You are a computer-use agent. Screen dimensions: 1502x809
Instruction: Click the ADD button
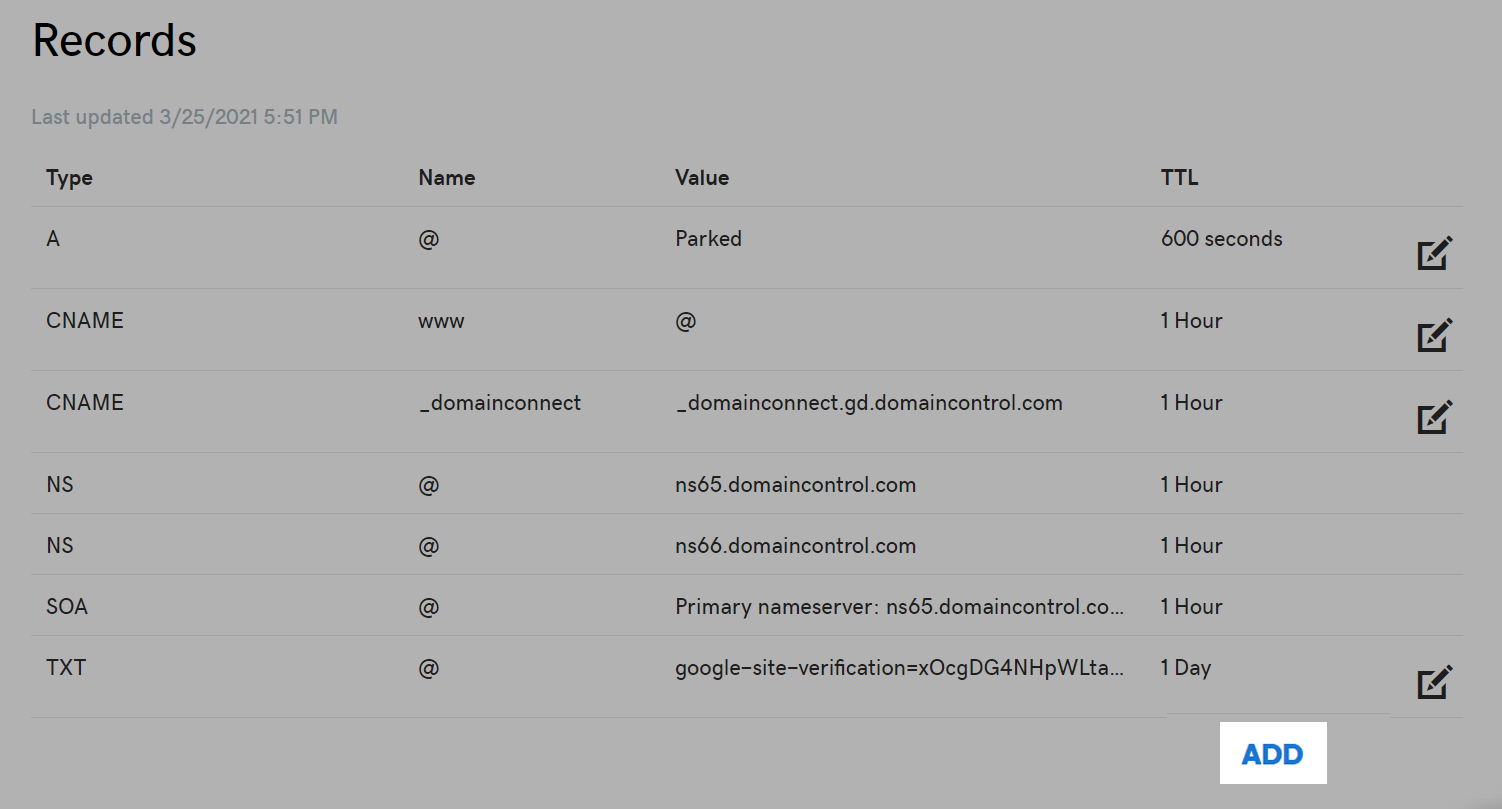point(1273,754)
